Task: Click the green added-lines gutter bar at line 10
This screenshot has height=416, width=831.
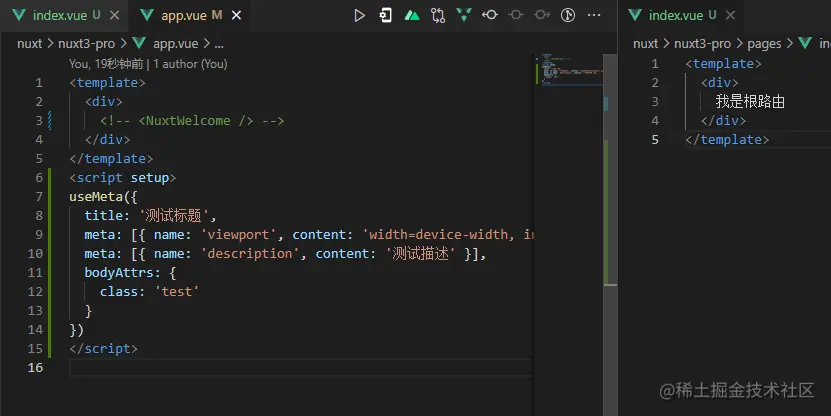Action: coord(50,253)
